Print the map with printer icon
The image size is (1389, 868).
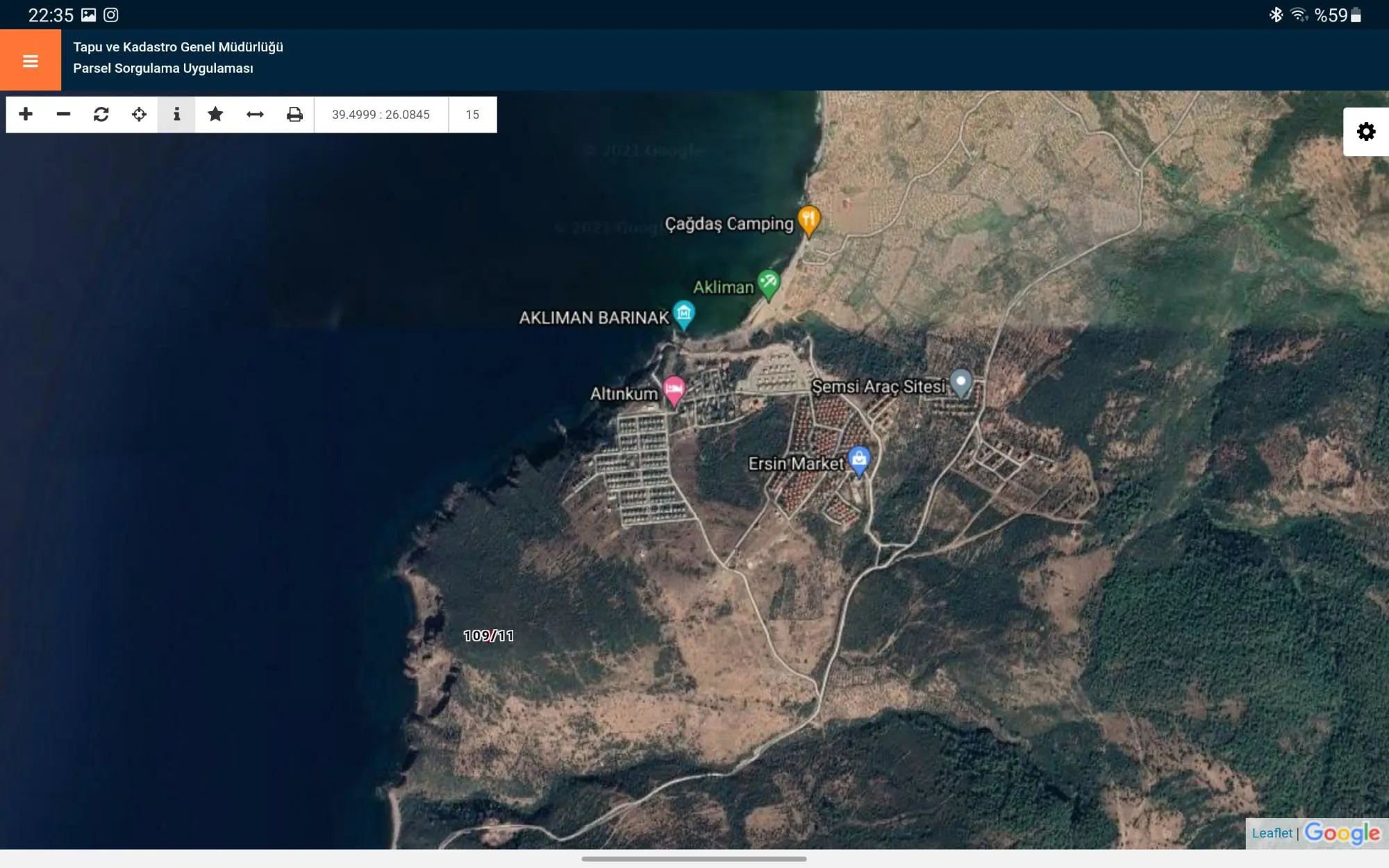pos(294,114)
